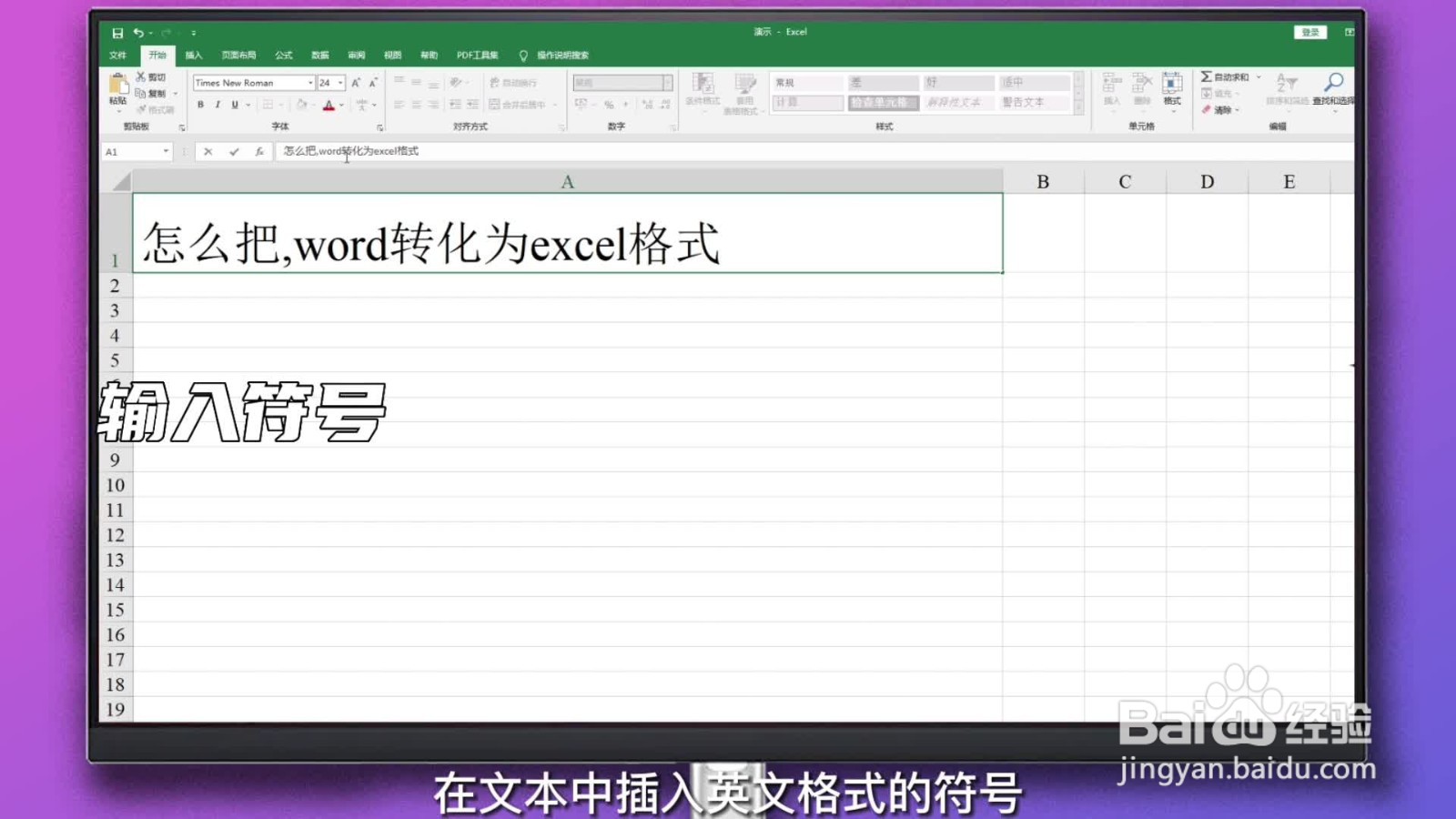Click the percent style icon

click(x=609, y=105)
